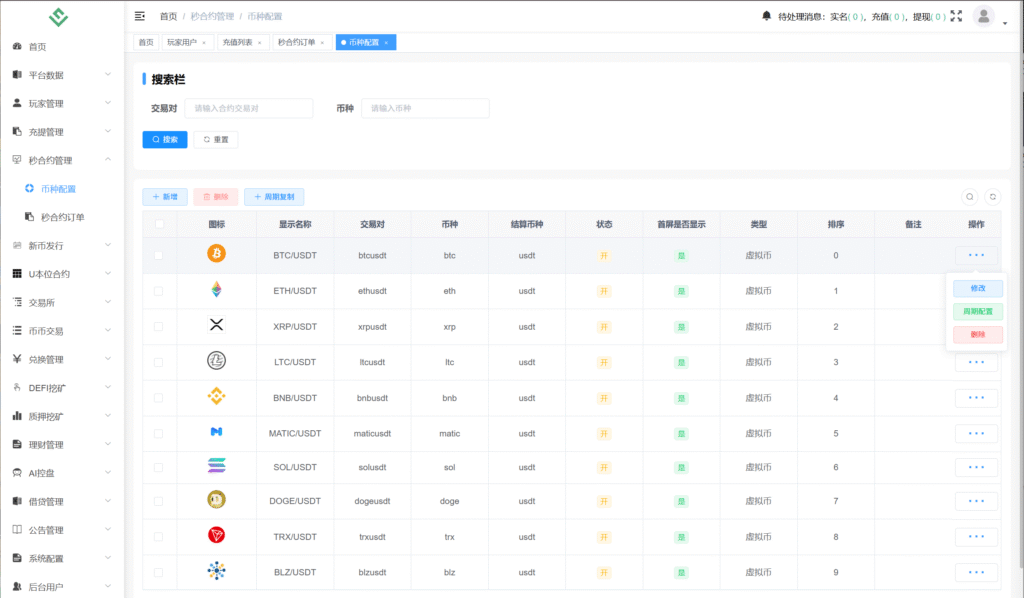This screenshot has width=1024, height=598.
Task: Check the BTC/USDT row checkbox
Action: click(159, 255)
